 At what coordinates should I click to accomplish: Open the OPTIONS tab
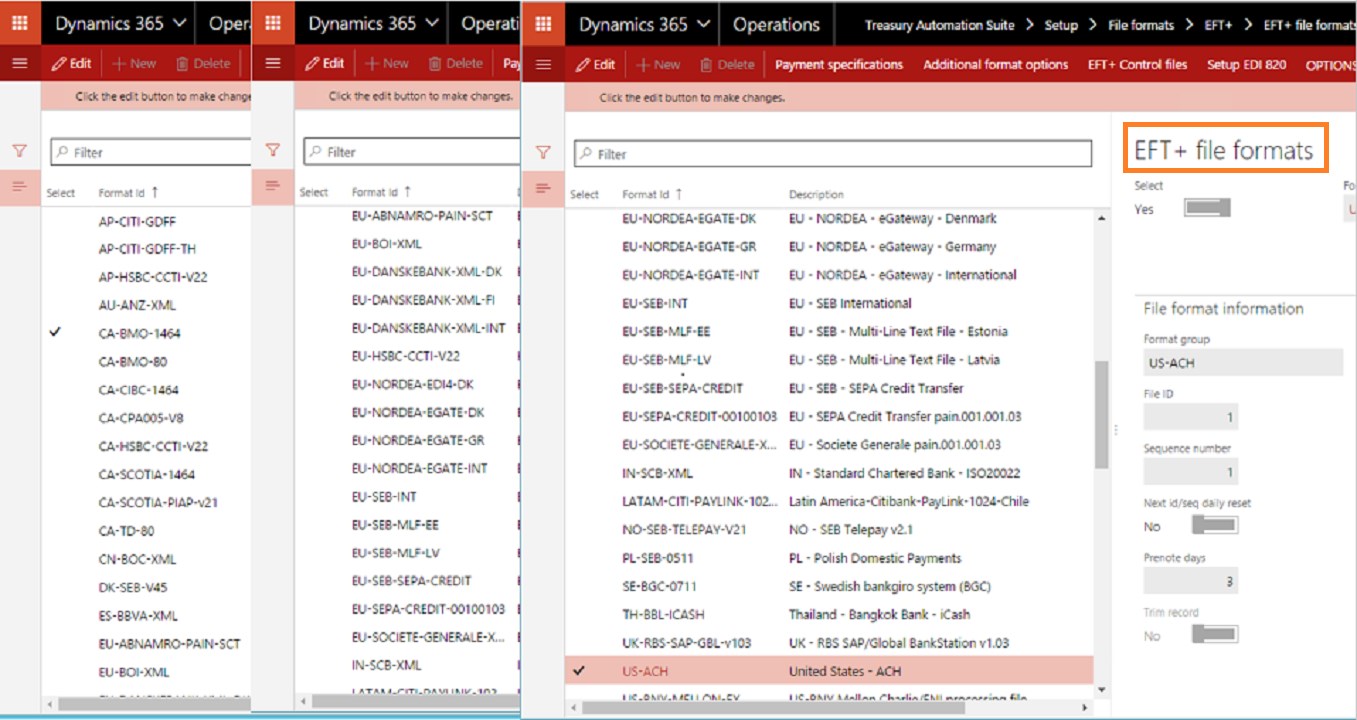(x=1331, y=65)
